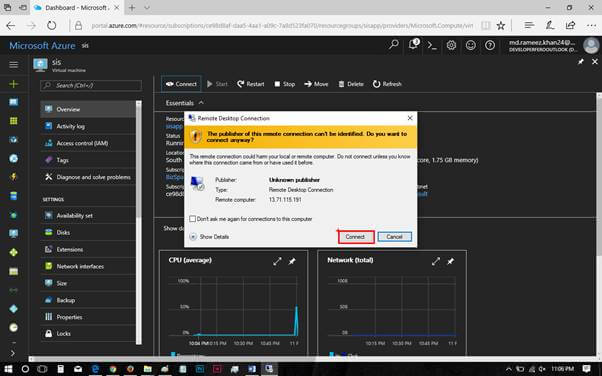Reload the browser page
602x376 pixels.
(x=51, y=26)
